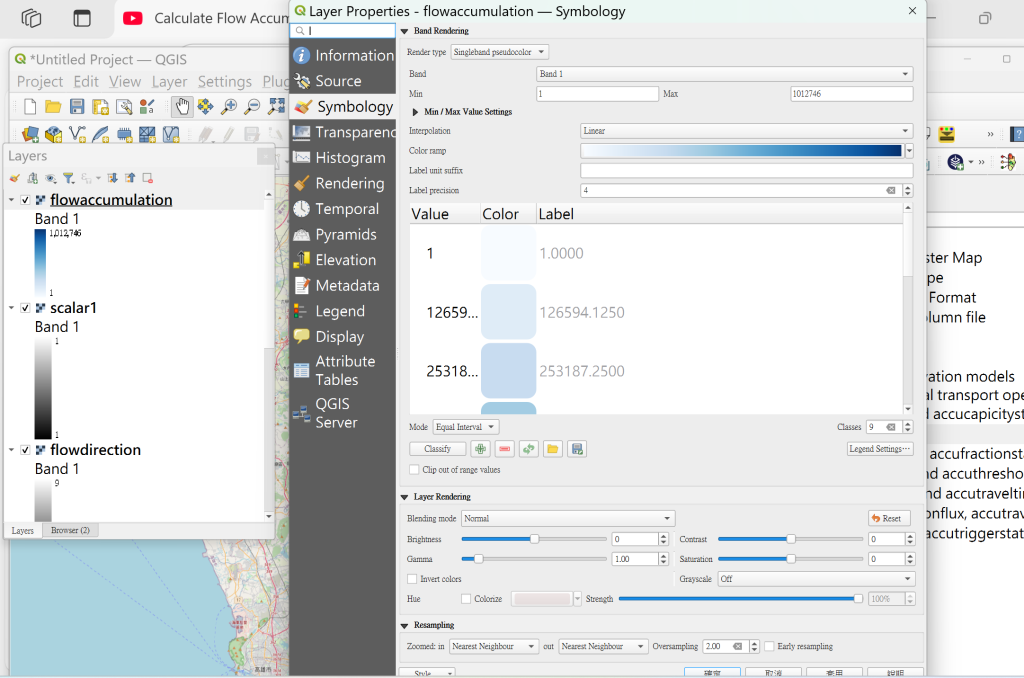Click the Reset button in Layer Rendering

pyautogui.click(x=889, y=519)
